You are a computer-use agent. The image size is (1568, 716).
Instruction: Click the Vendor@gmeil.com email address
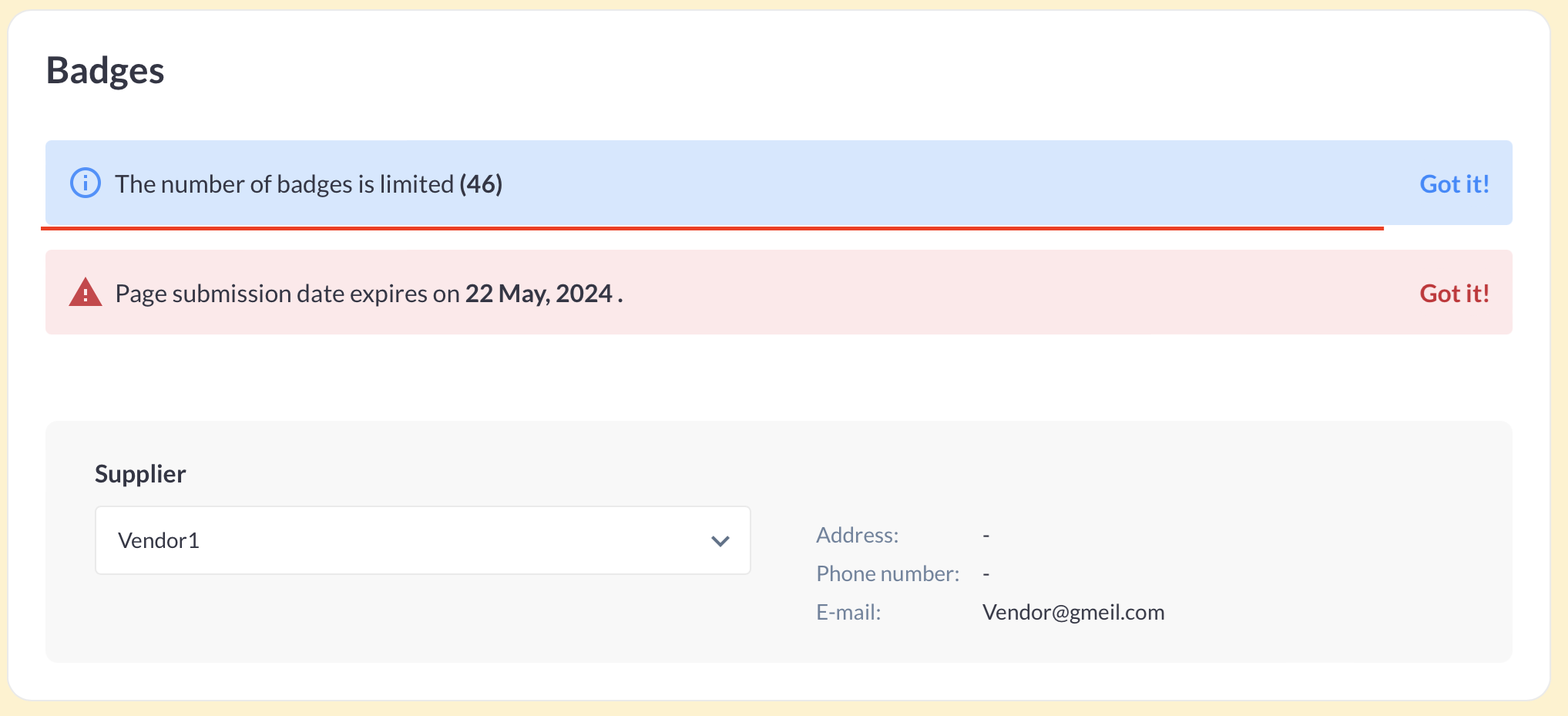[1073, 612]
